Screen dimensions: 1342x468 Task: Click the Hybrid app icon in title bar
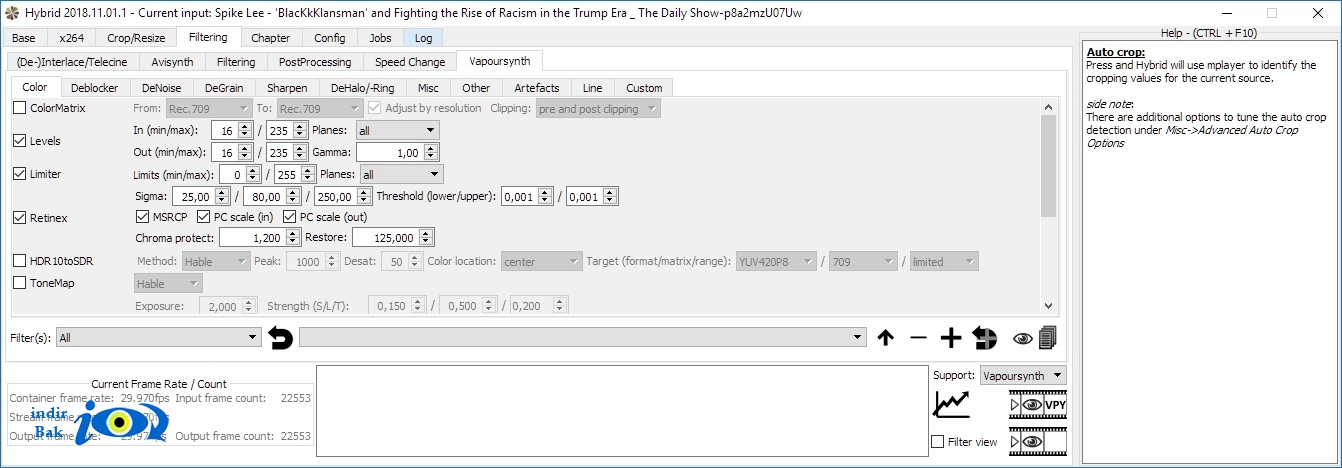[11, 13]
